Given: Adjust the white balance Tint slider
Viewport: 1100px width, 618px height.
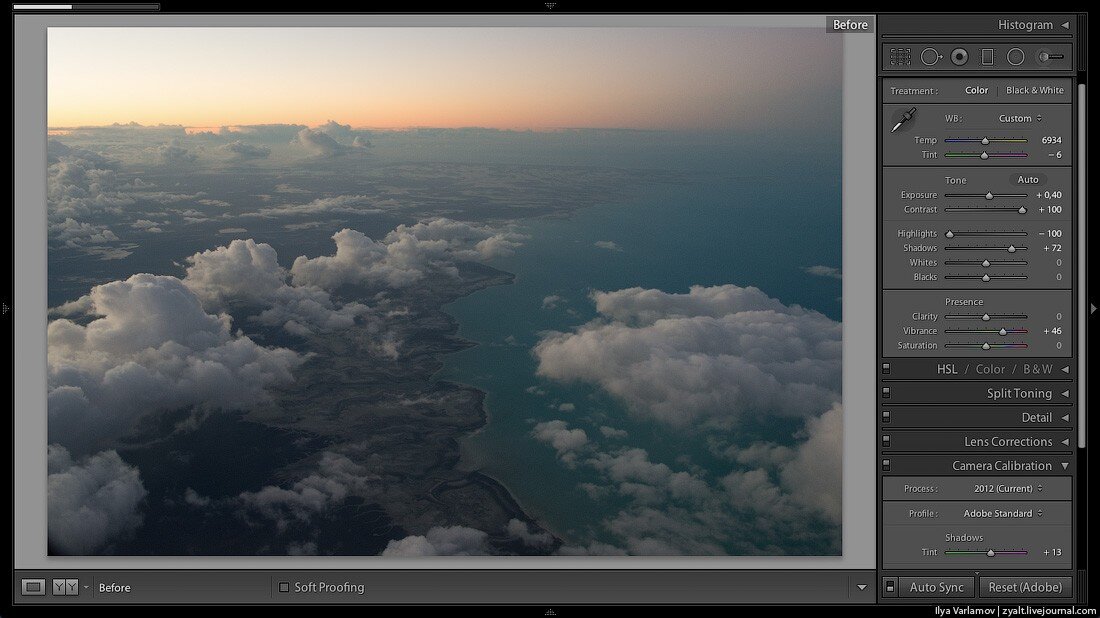Looking at the screenshot, I should coord(986,155).
